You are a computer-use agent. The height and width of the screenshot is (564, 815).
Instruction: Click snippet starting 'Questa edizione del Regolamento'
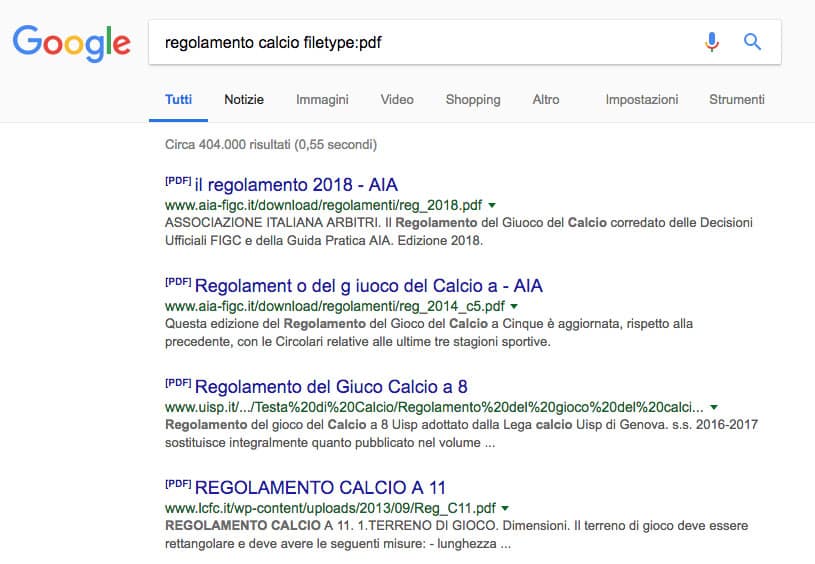click(x=429, y=333)
